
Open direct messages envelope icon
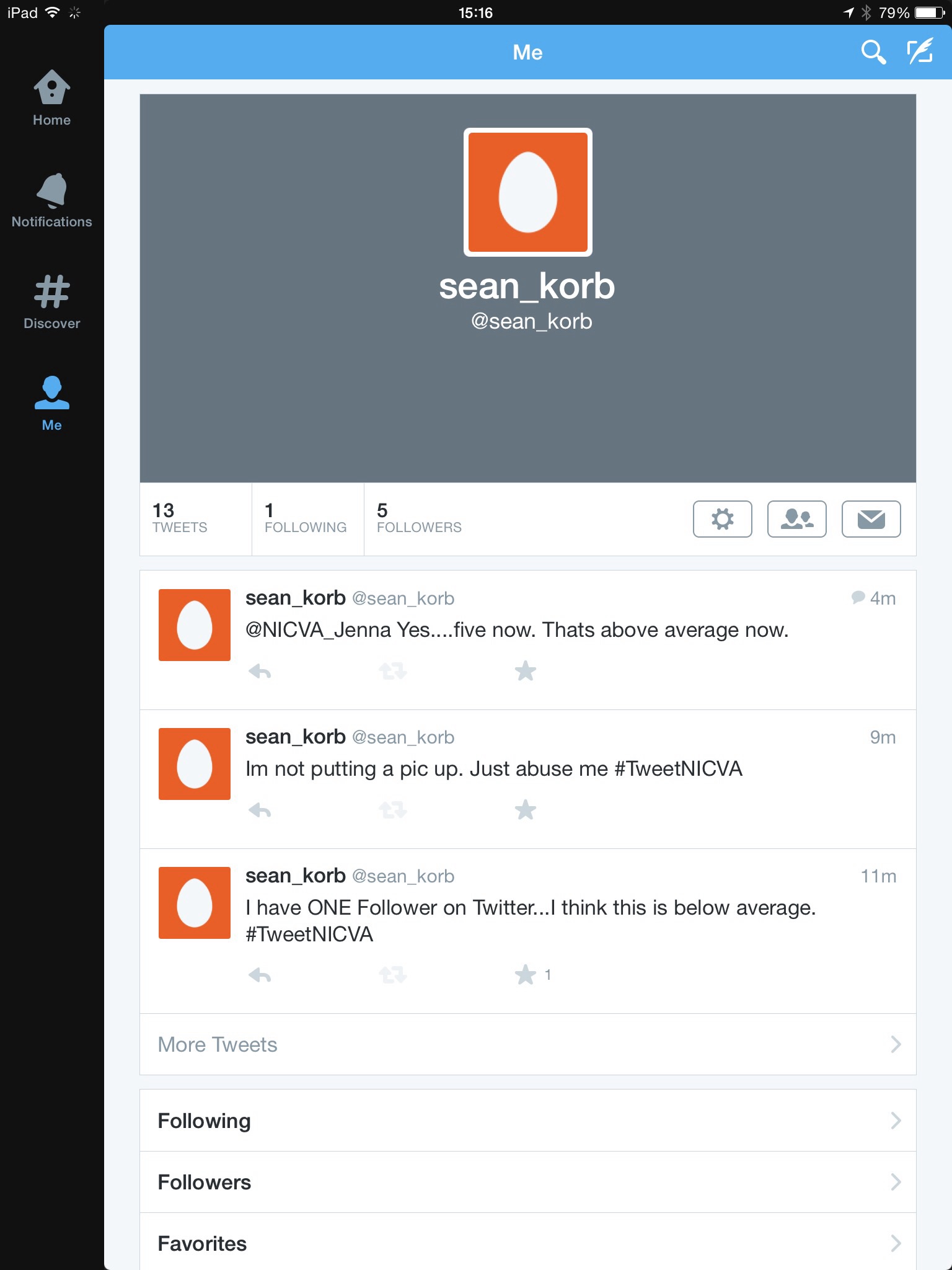click(x=871, y=519)
